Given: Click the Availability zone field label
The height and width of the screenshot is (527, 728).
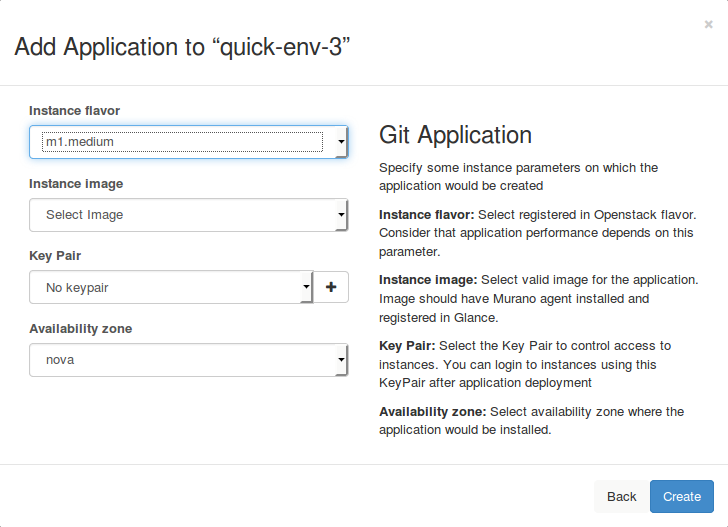Looking at the screenshot, I should (x=80, y=329).
